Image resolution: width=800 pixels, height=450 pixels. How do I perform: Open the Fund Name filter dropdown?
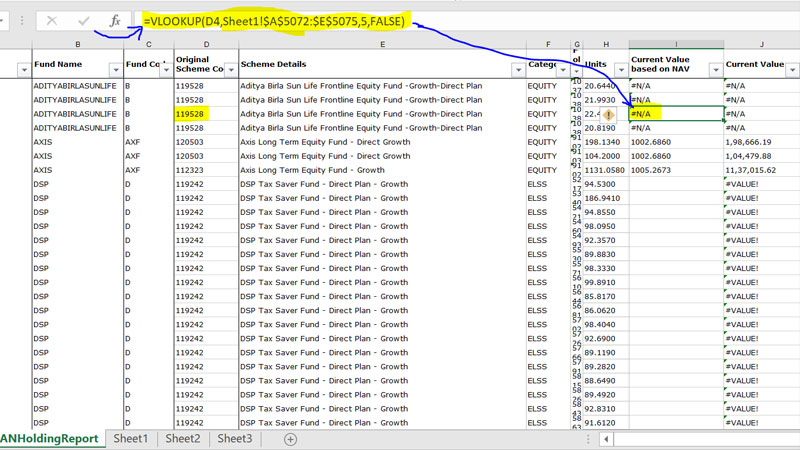coord(116,70)
